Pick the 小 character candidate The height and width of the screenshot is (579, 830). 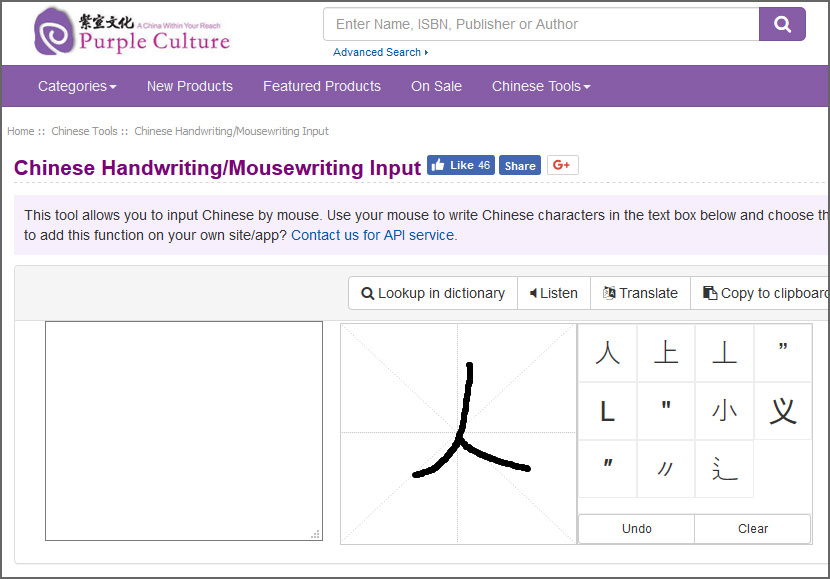click(x=724, y=411)
